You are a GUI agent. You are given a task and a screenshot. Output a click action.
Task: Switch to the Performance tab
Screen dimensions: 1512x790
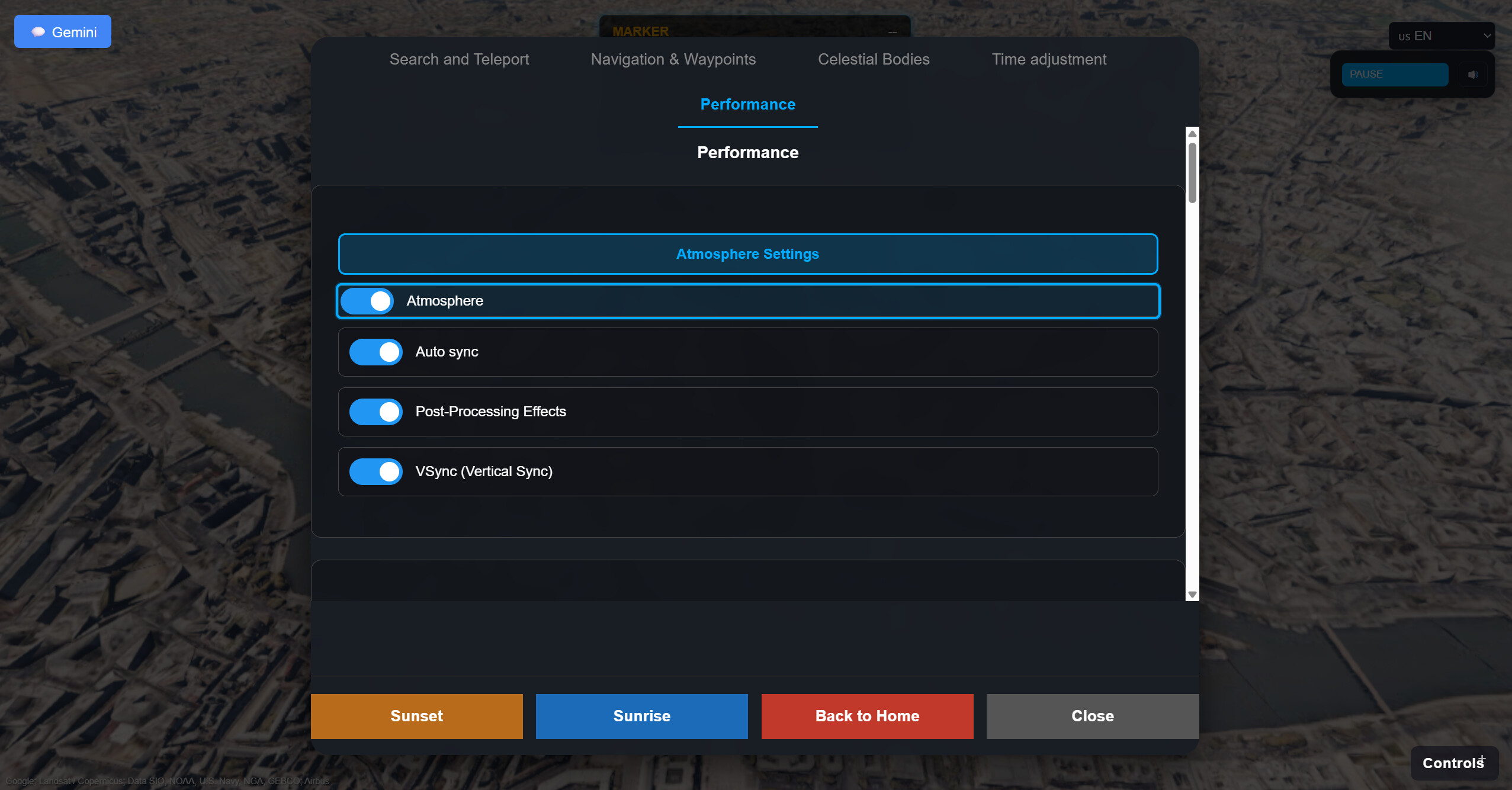click(x=747, y=104)
